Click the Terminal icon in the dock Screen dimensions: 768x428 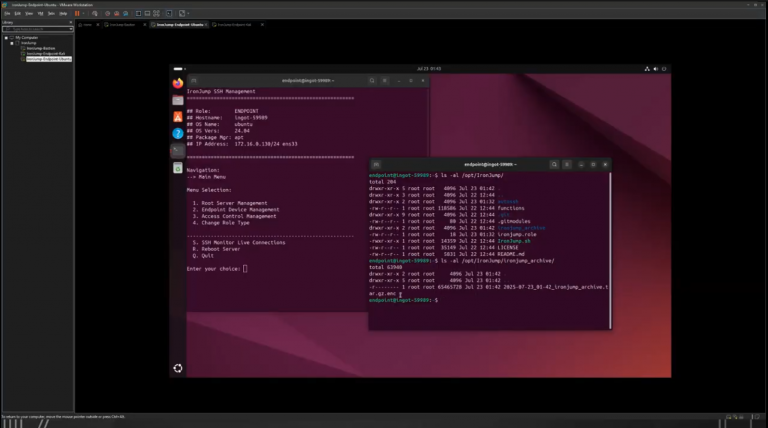[x=178, y=151]
